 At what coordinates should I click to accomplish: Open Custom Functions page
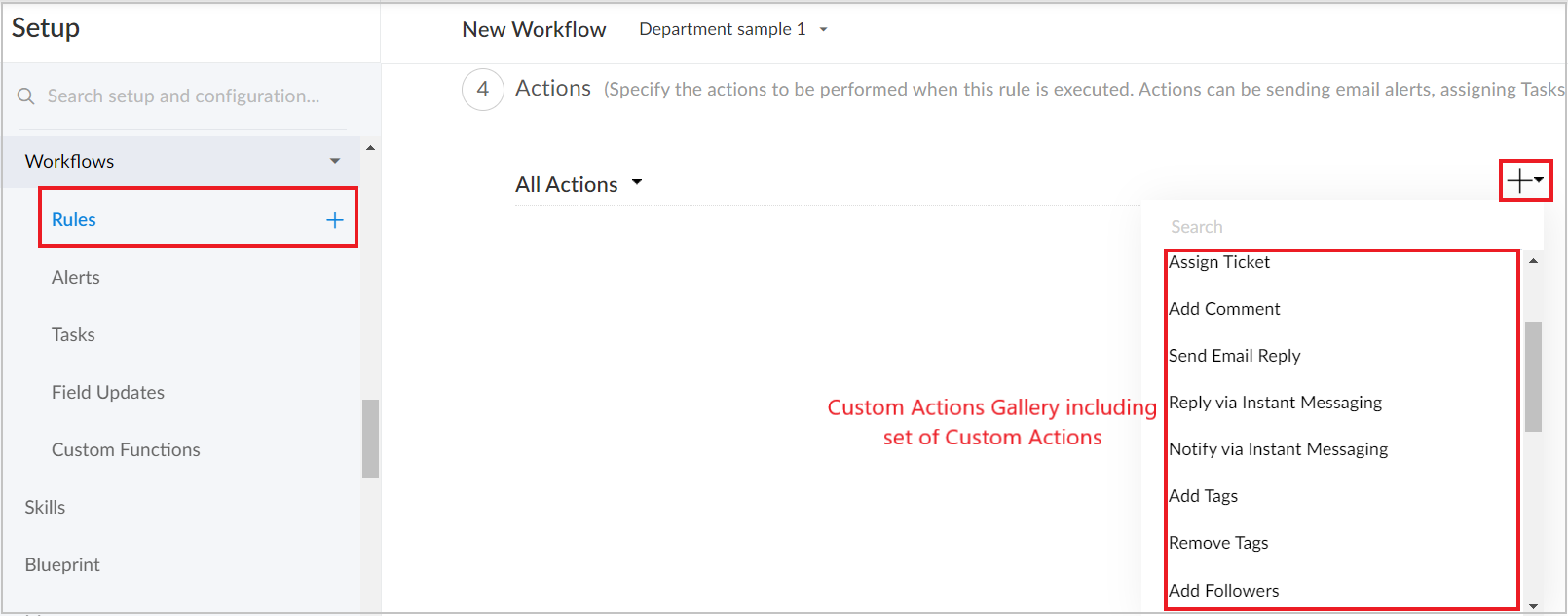pyautogui.click(x=126, y=450)
